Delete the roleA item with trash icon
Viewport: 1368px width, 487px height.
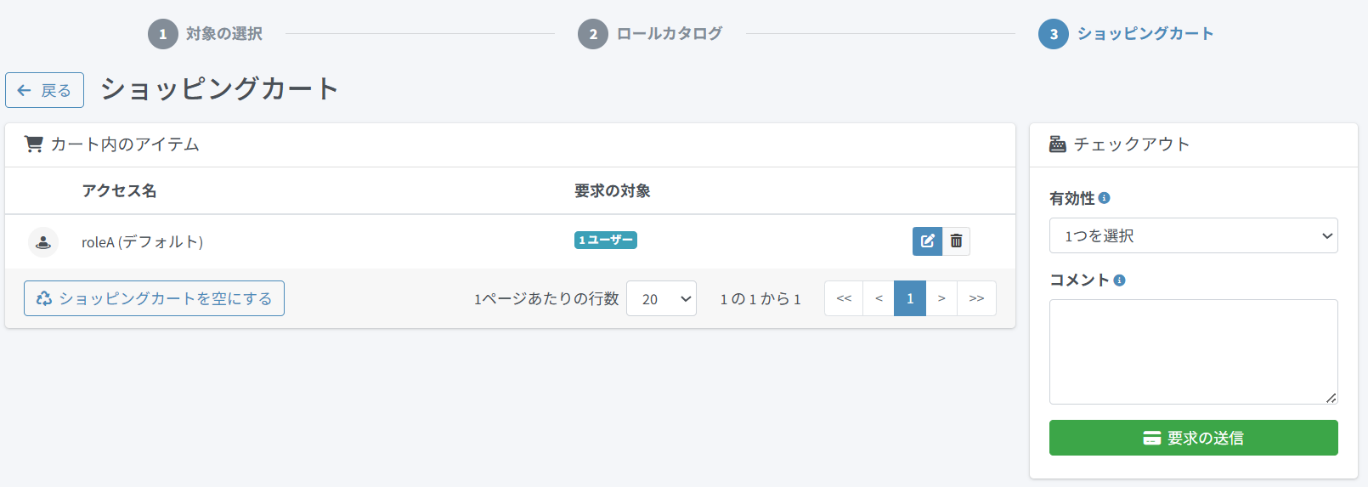(956, 241)
